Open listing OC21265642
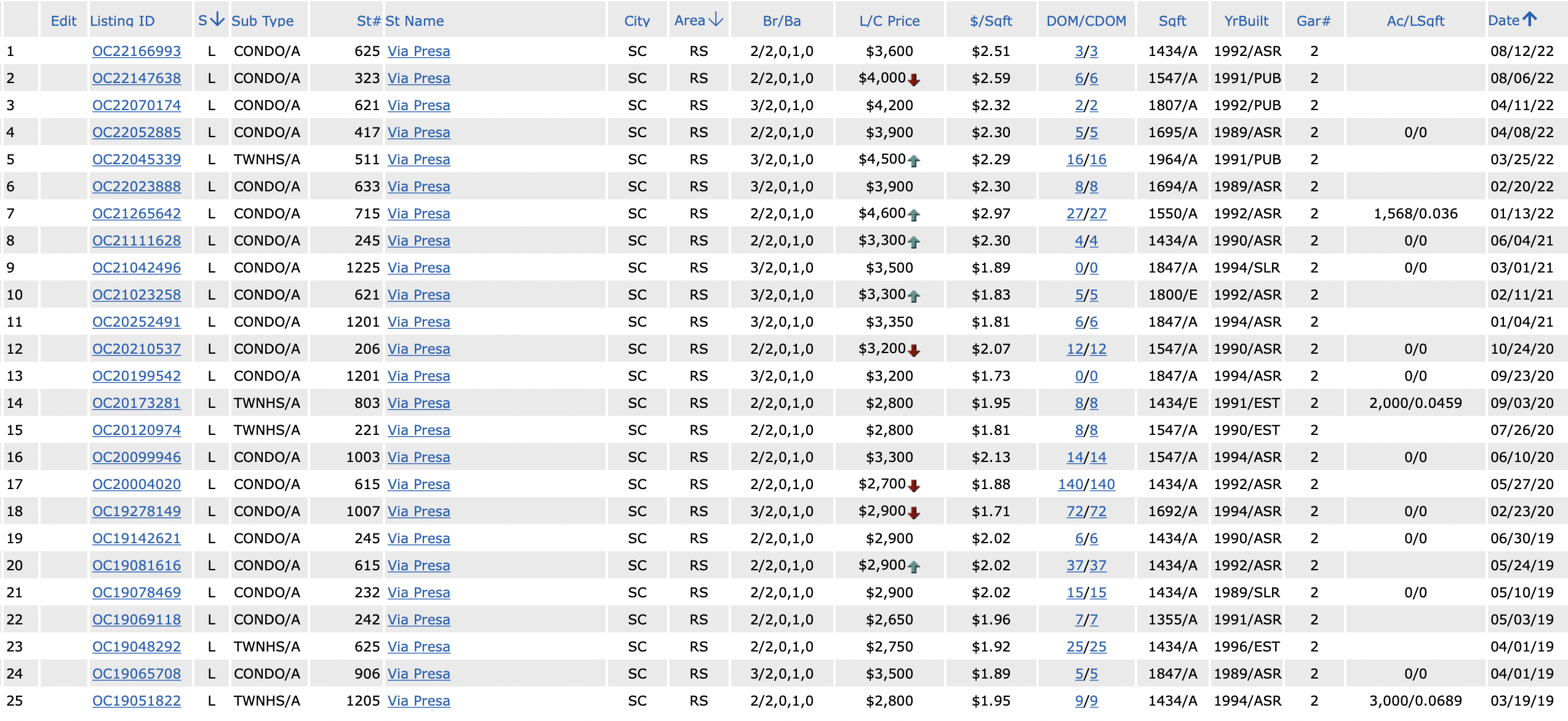 click(137, 213)
